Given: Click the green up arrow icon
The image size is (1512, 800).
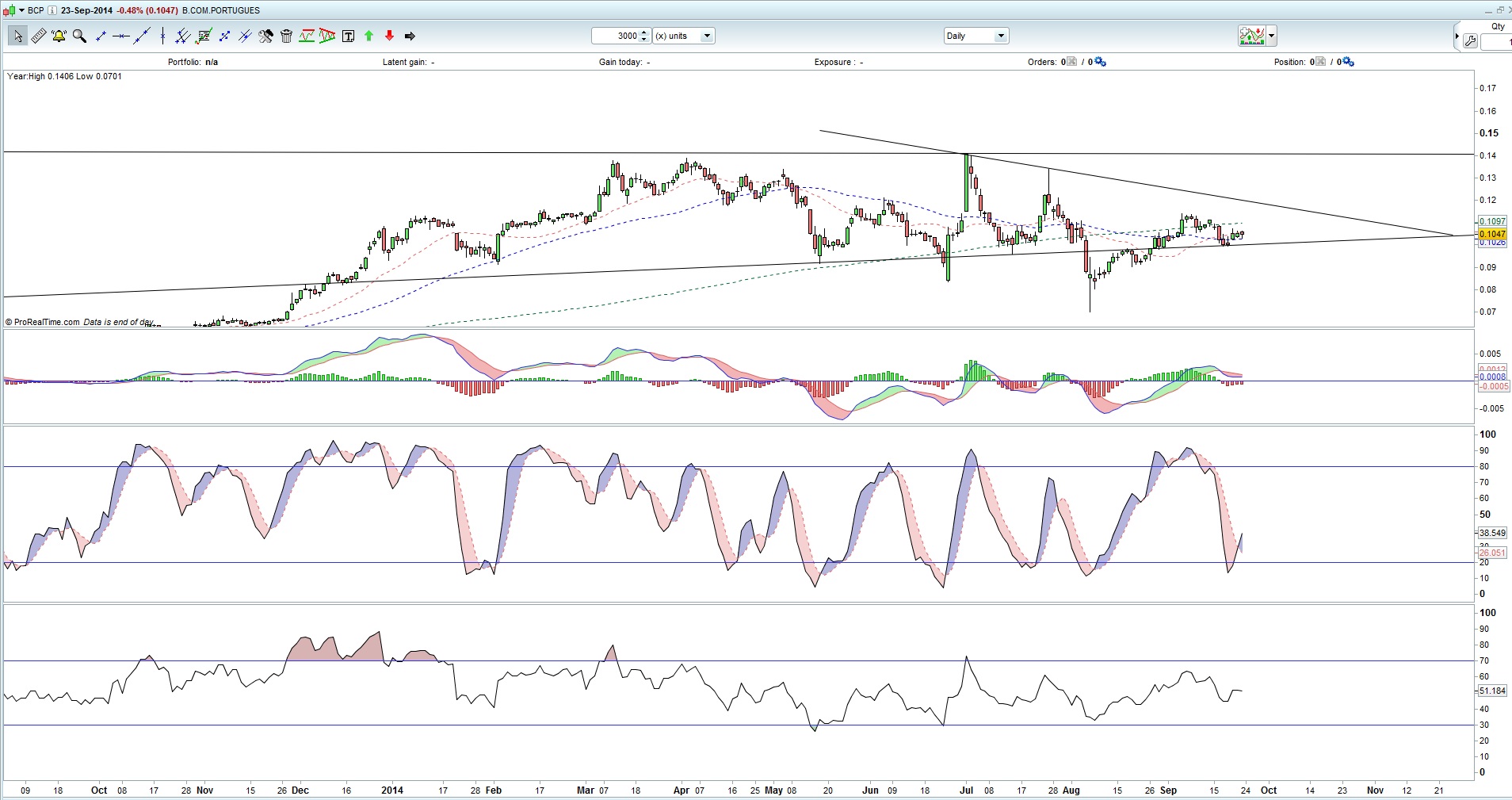Looking at the screenshot, I should click(368, 36).
